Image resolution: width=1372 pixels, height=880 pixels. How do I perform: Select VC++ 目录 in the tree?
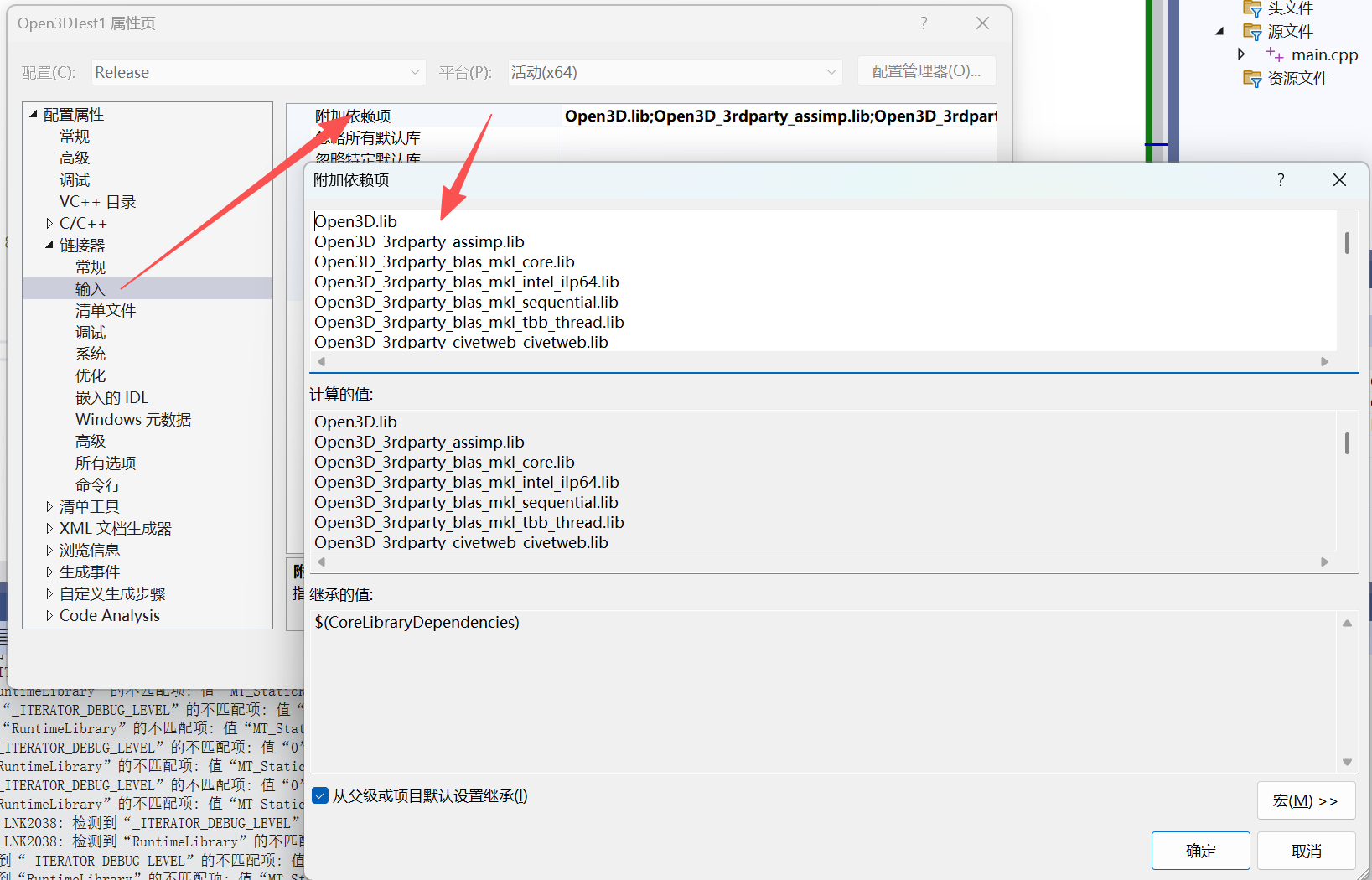[97, 202]
